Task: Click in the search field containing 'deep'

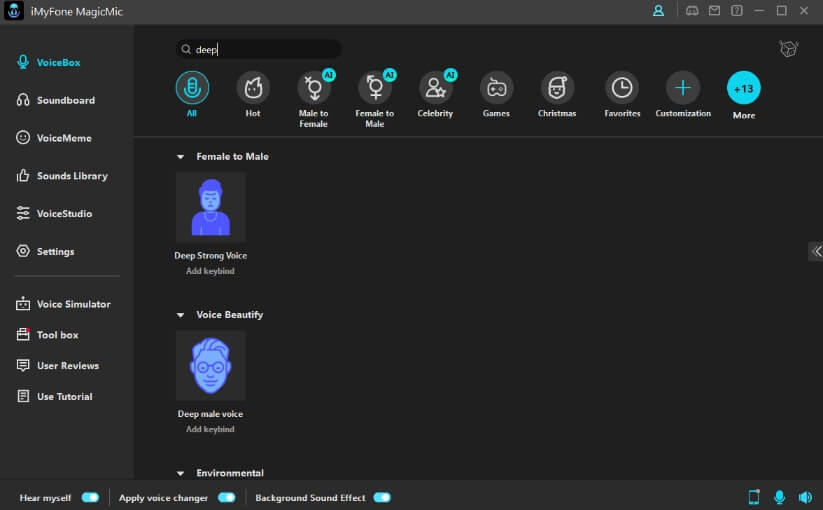Action: (x=258, y=49)
